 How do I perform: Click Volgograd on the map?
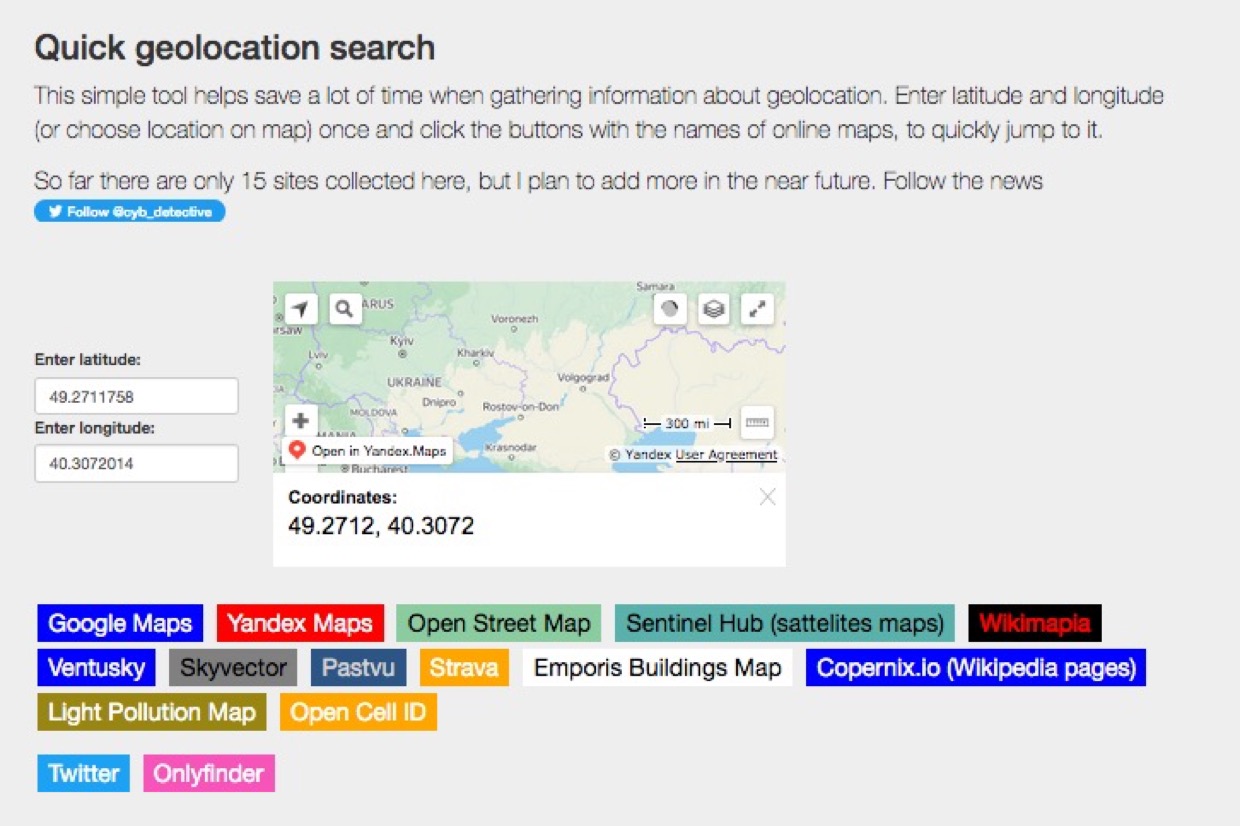pyautogui.click(x=583, y=377)
